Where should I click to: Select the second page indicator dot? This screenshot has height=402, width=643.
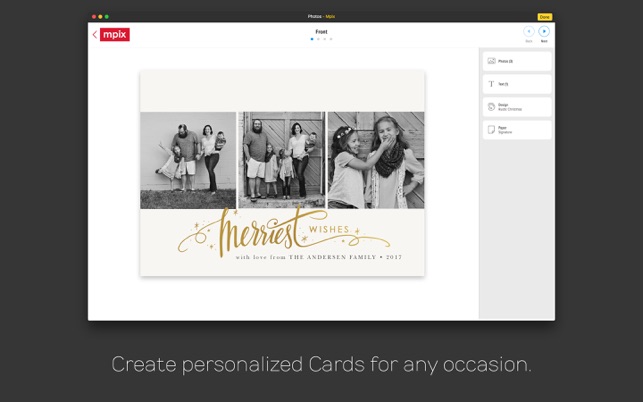pyautogui.click(x=318, y=39)
